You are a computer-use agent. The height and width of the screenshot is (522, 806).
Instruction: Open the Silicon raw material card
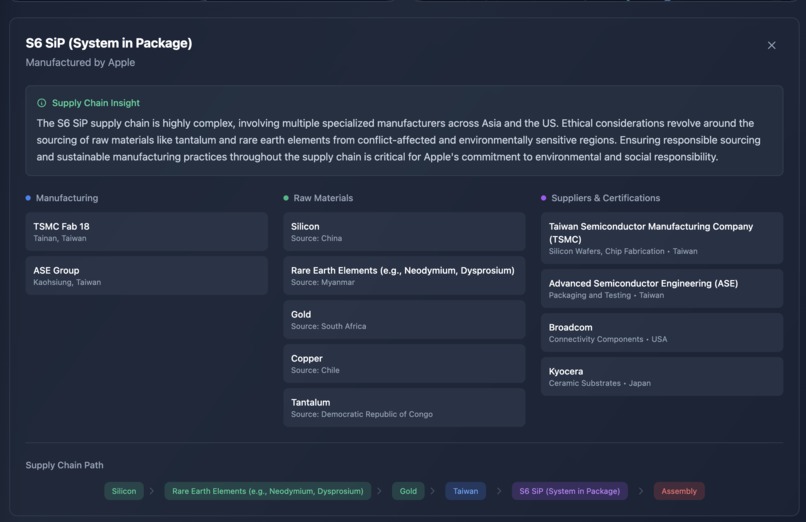click(x=404, y=232)
